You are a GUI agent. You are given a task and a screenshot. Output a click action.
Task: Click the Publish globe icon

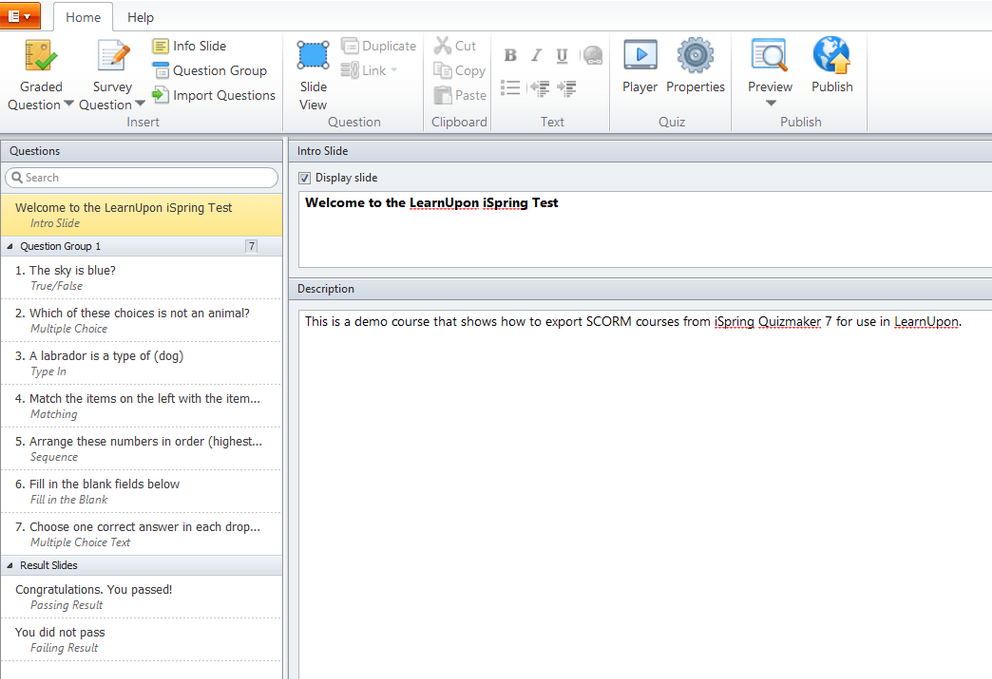[832, 55]
